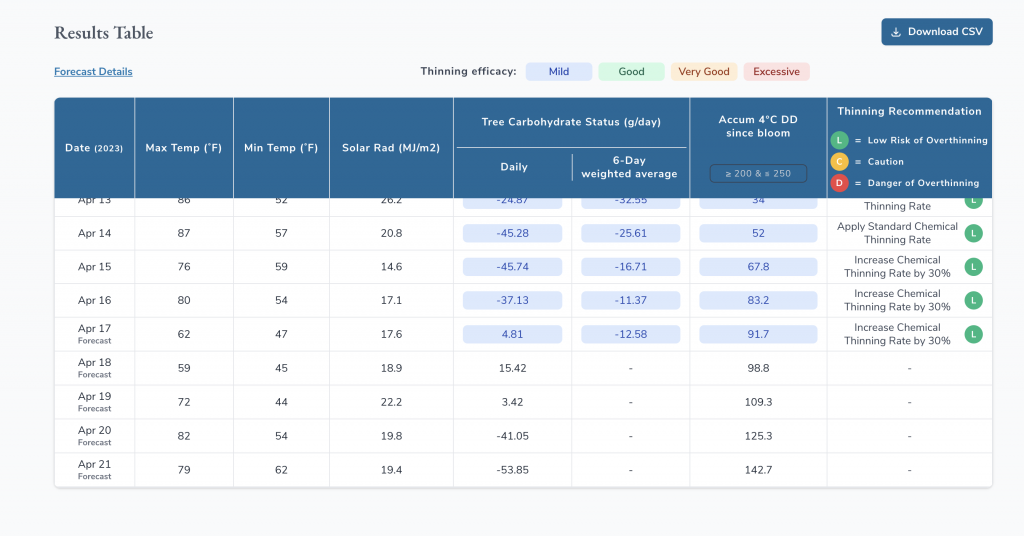Click the Date (2023) column header

pos(94,148)
